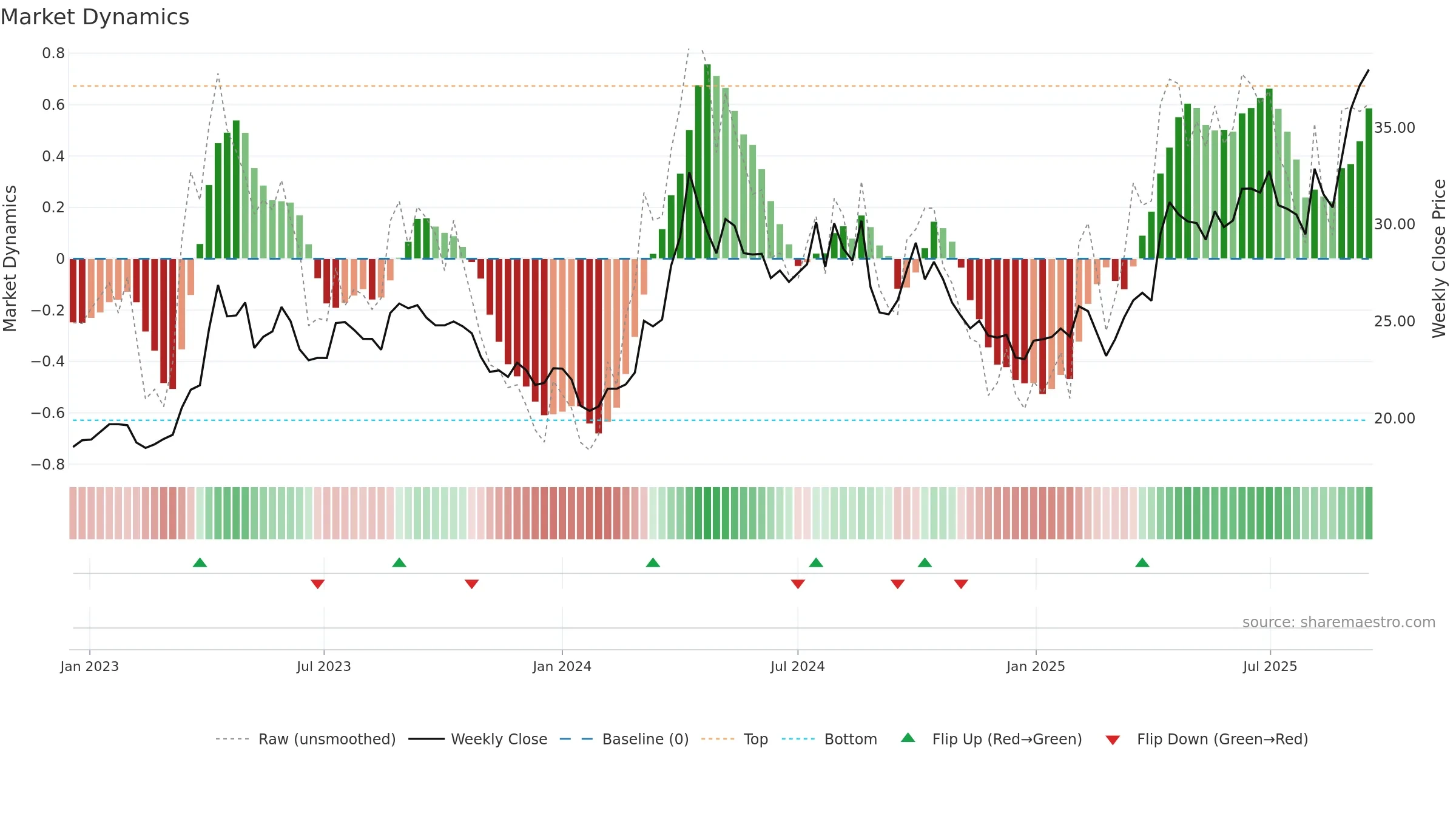Click the '0.8' left axis tick label

coord(53,53)
